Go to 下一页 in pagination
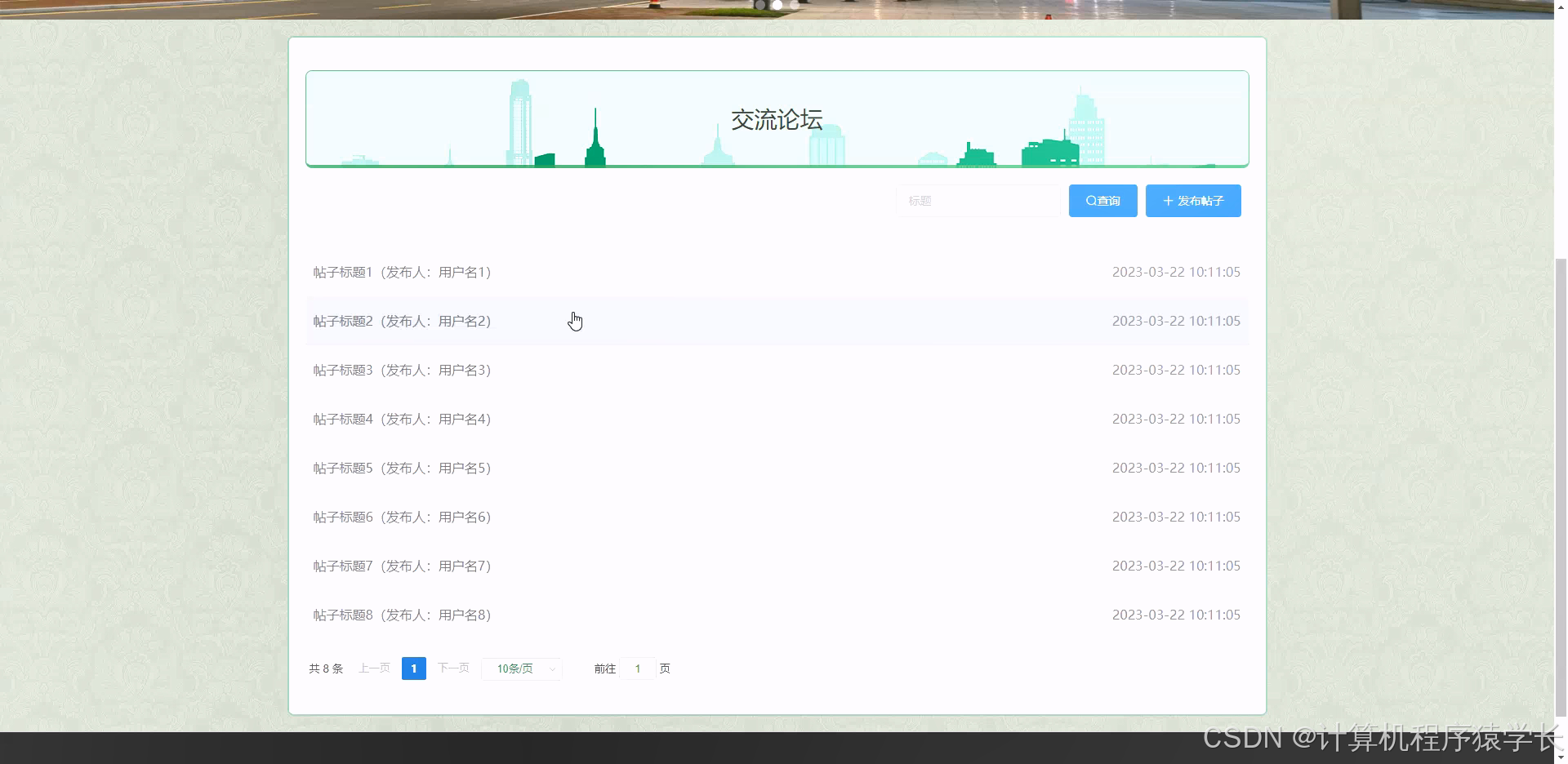Screen dimensions: 1568x764 [453, 668]
